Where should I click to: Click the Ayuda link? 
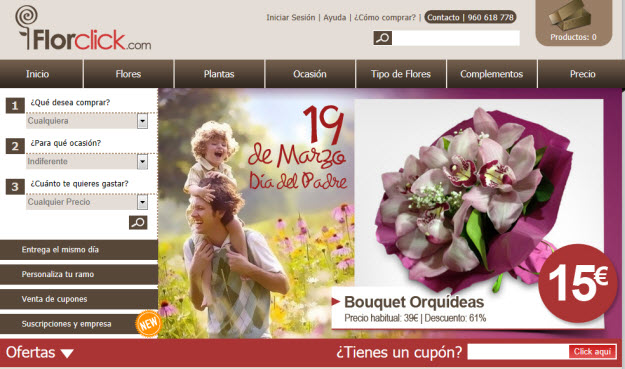334,18
